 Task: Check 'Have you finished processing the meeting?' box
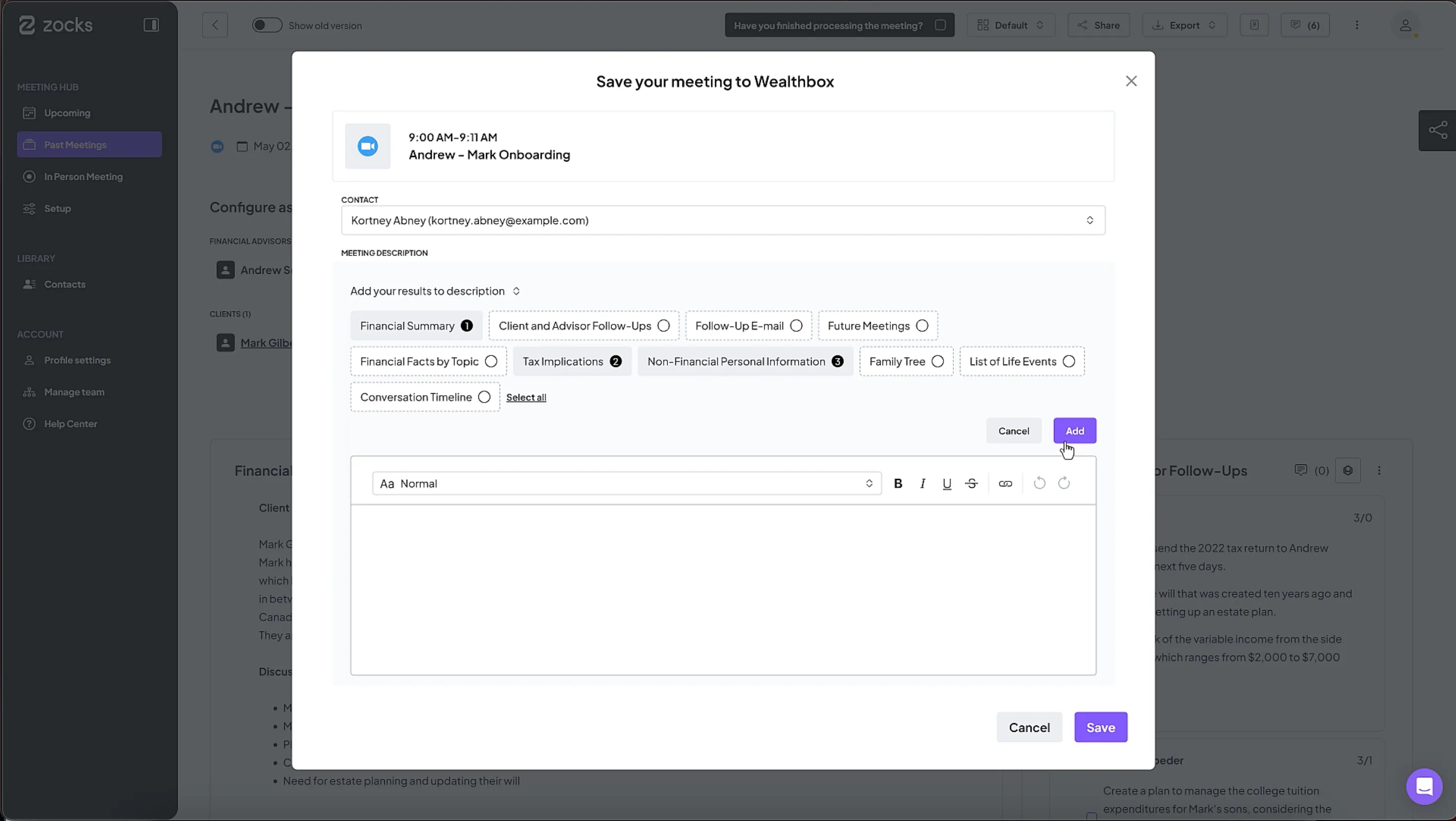coord(940,25)
